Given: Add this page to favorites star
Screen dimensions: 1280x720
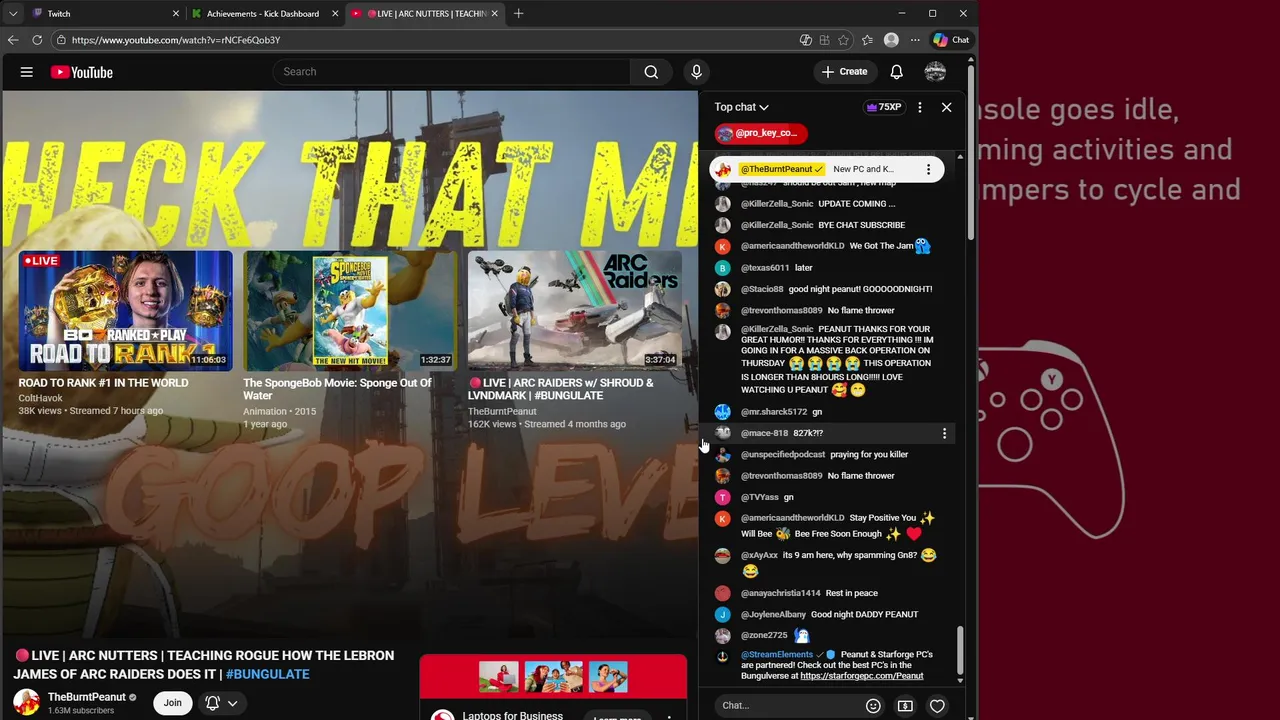Looking at the screenshot, I should [843, 40].
